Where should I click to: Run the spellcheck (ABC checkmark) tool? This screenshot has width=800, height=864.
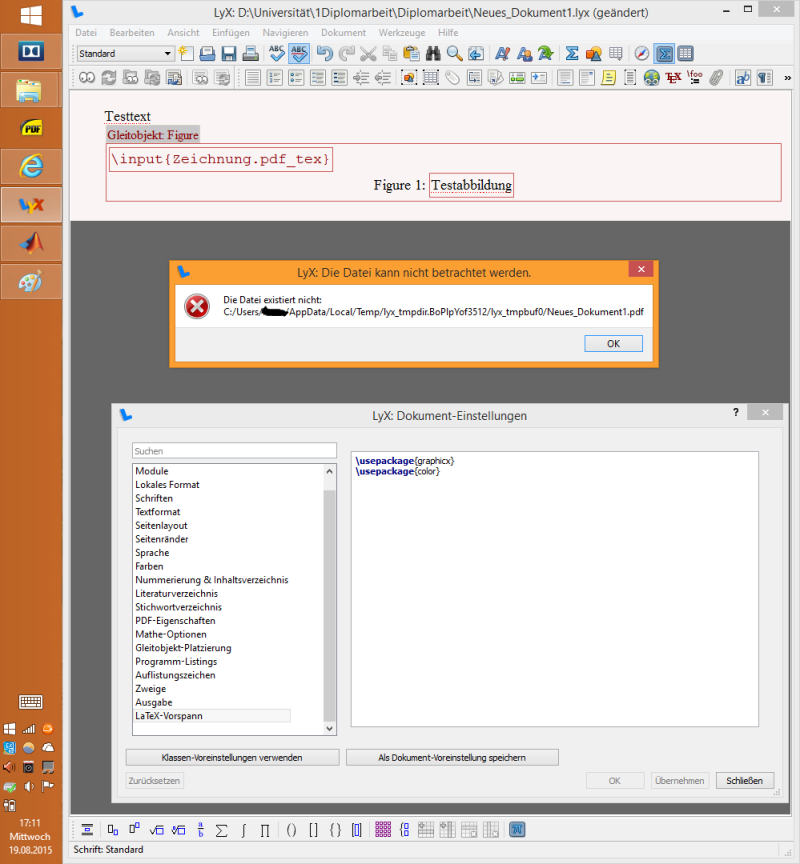click(277, 53)
